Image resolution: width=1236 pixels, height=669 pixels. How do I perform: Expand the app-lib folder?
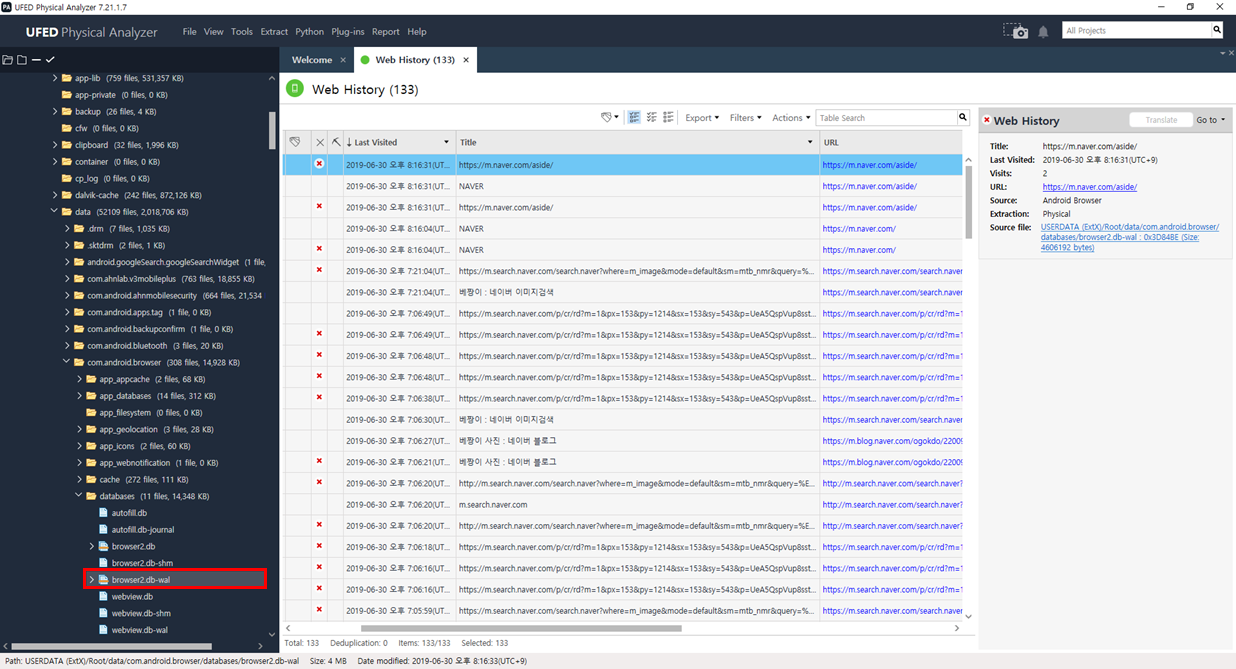click(x=55, y=78)
